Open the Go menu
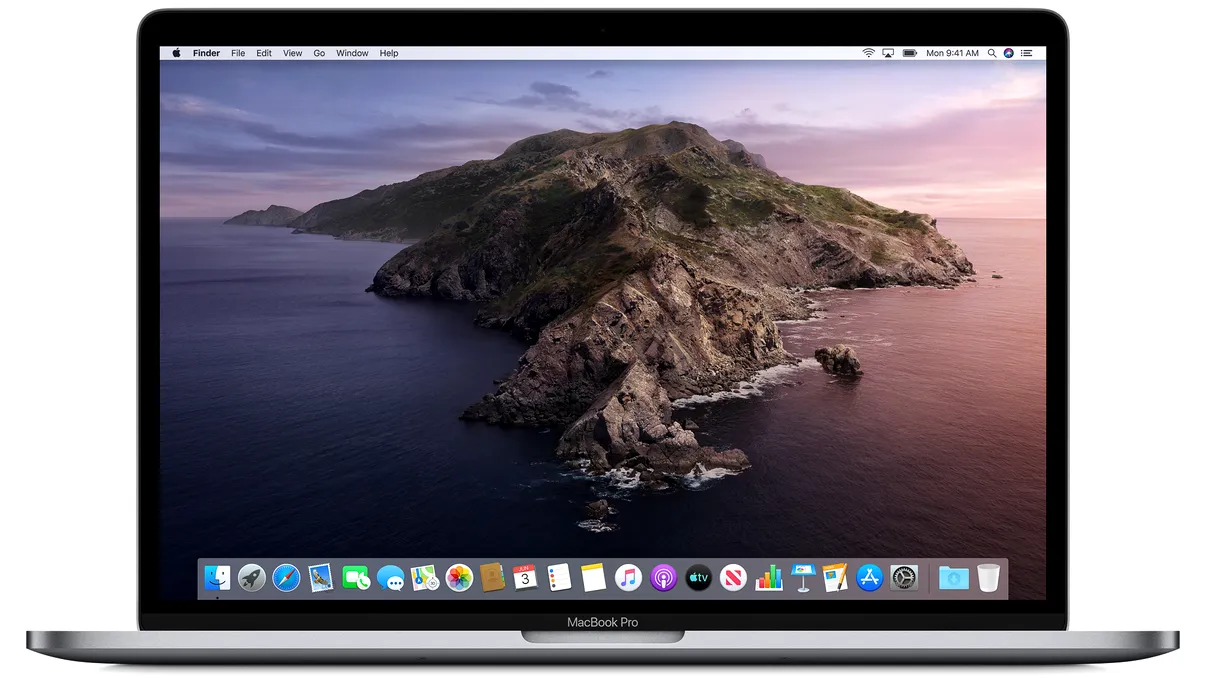 319,52
